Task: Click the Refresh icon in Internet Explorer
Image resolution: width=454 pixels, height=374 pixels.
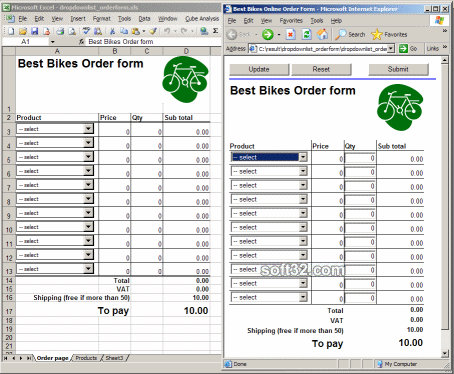Action: (x=306, y=34)
